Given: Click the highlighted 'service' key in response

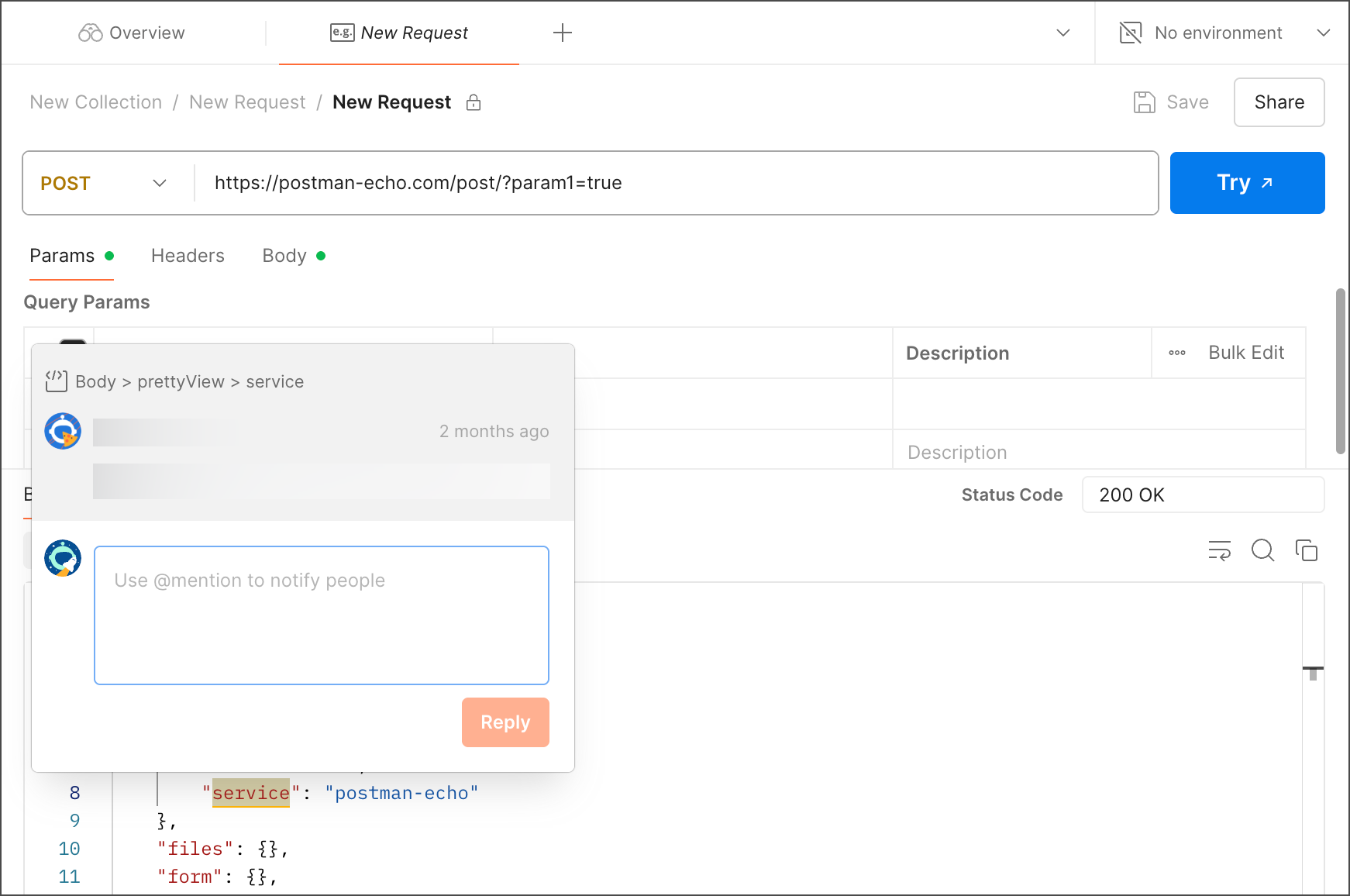Looking at the screenshot, I should pyautogui.click(x=251, y=793).
